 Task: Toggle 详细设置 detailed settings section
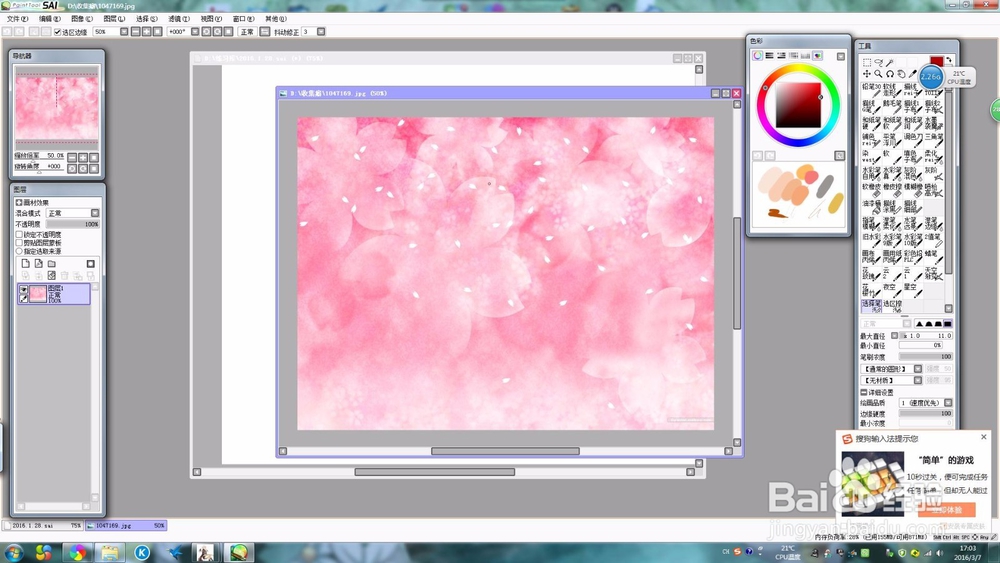coord(864,392)
